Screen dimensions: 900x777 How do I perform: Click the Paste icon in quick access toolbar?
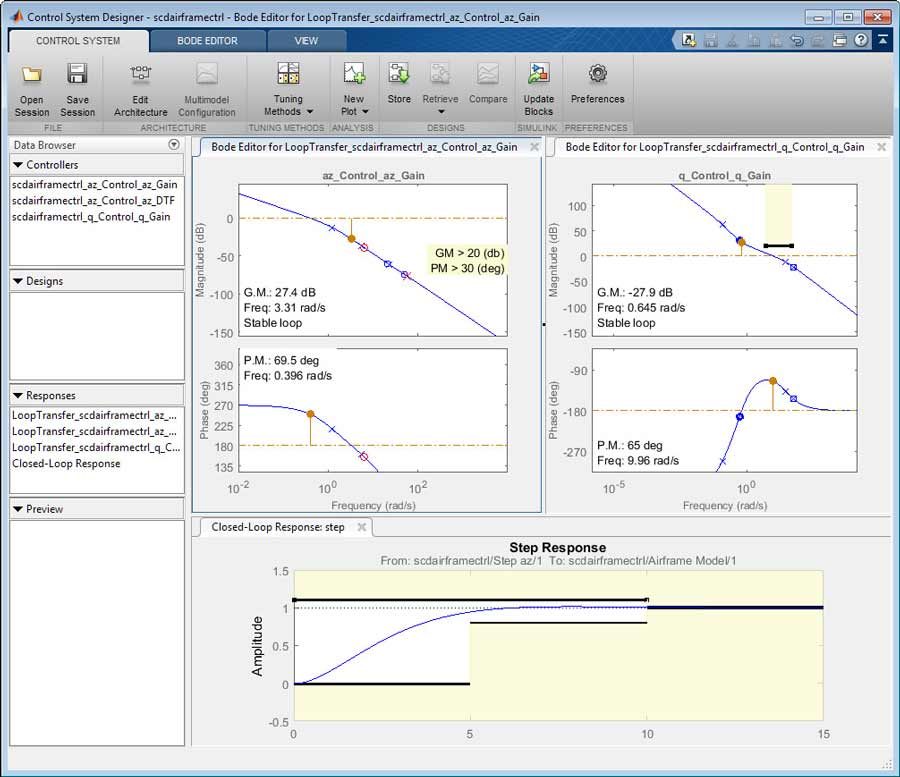[x=775, y=40]
